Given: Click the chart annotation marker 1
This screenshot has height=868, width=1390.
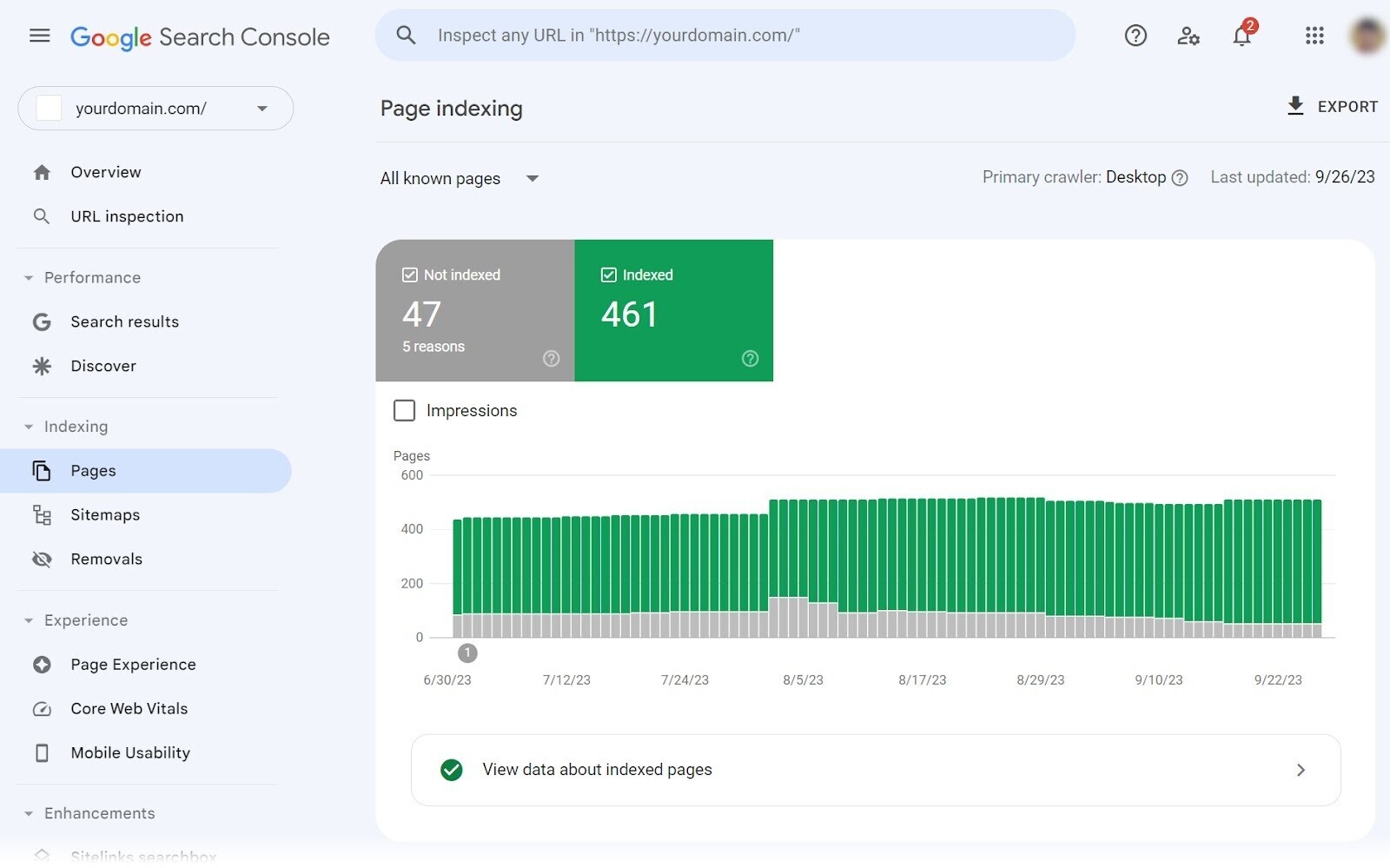Looking at the screenshot, I should pos(467,653).
